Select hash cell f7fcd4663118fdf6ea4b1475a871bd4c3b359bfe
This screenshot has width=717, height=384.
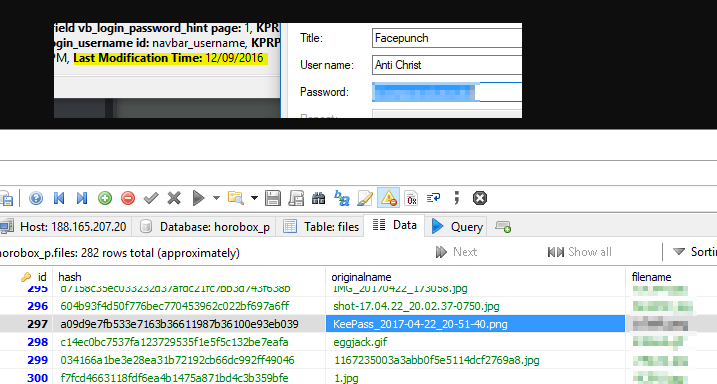pyautogui.click(x=189, y=378)
